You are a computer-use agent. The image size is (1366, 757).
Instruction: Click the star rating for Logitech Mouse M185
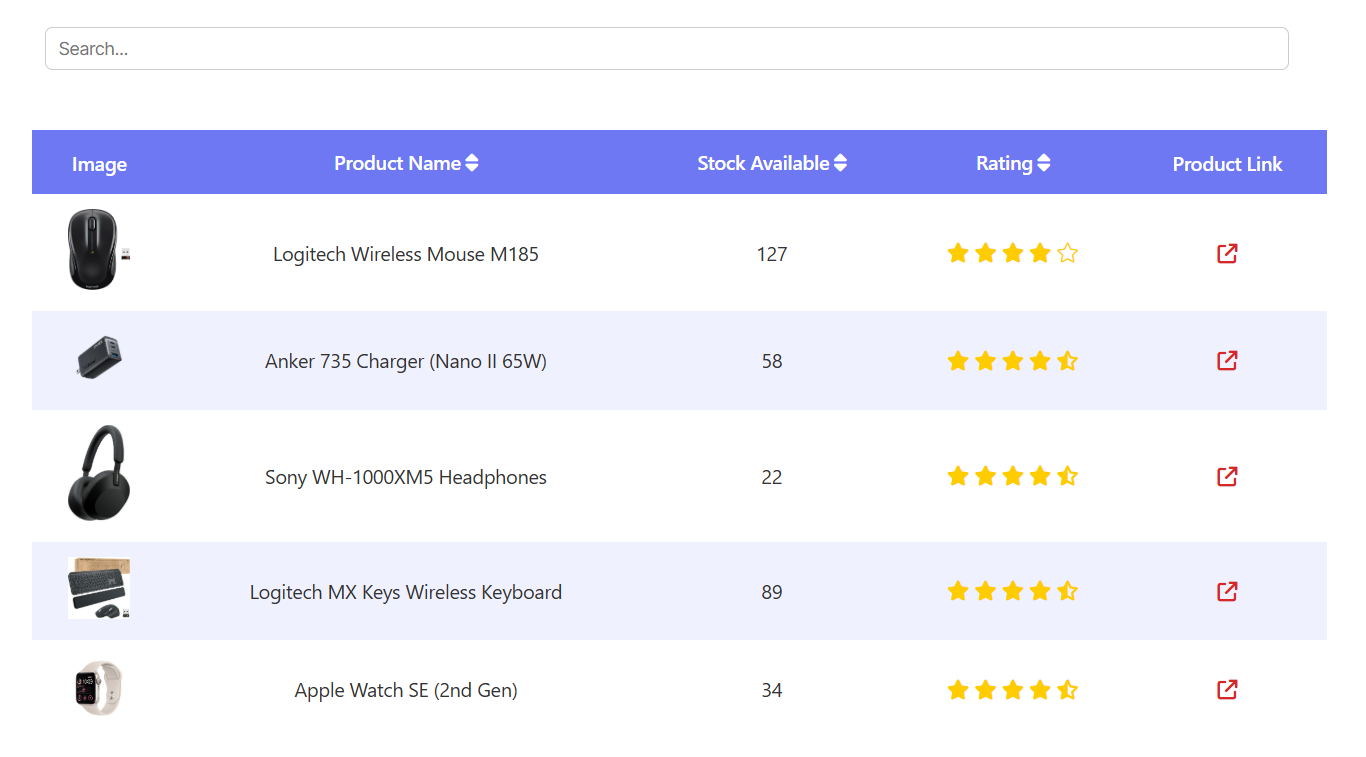tap(1012, 253)
